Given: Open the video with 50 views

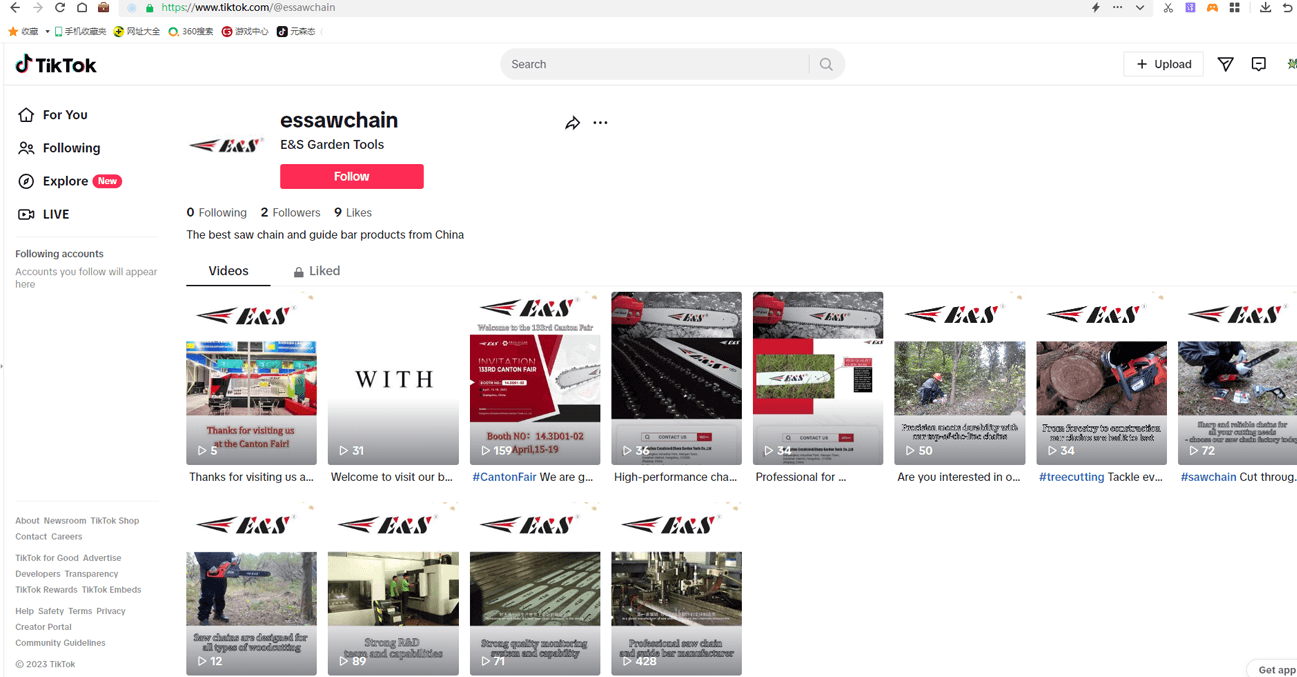Looking at the screenshot, I should coord(960,379).
